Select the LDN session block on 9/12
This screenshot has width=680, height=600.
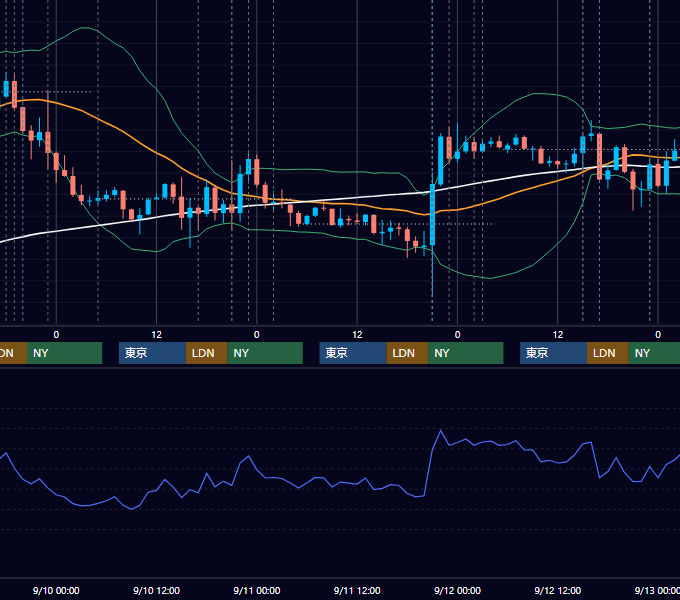click(x=608, y=353)
